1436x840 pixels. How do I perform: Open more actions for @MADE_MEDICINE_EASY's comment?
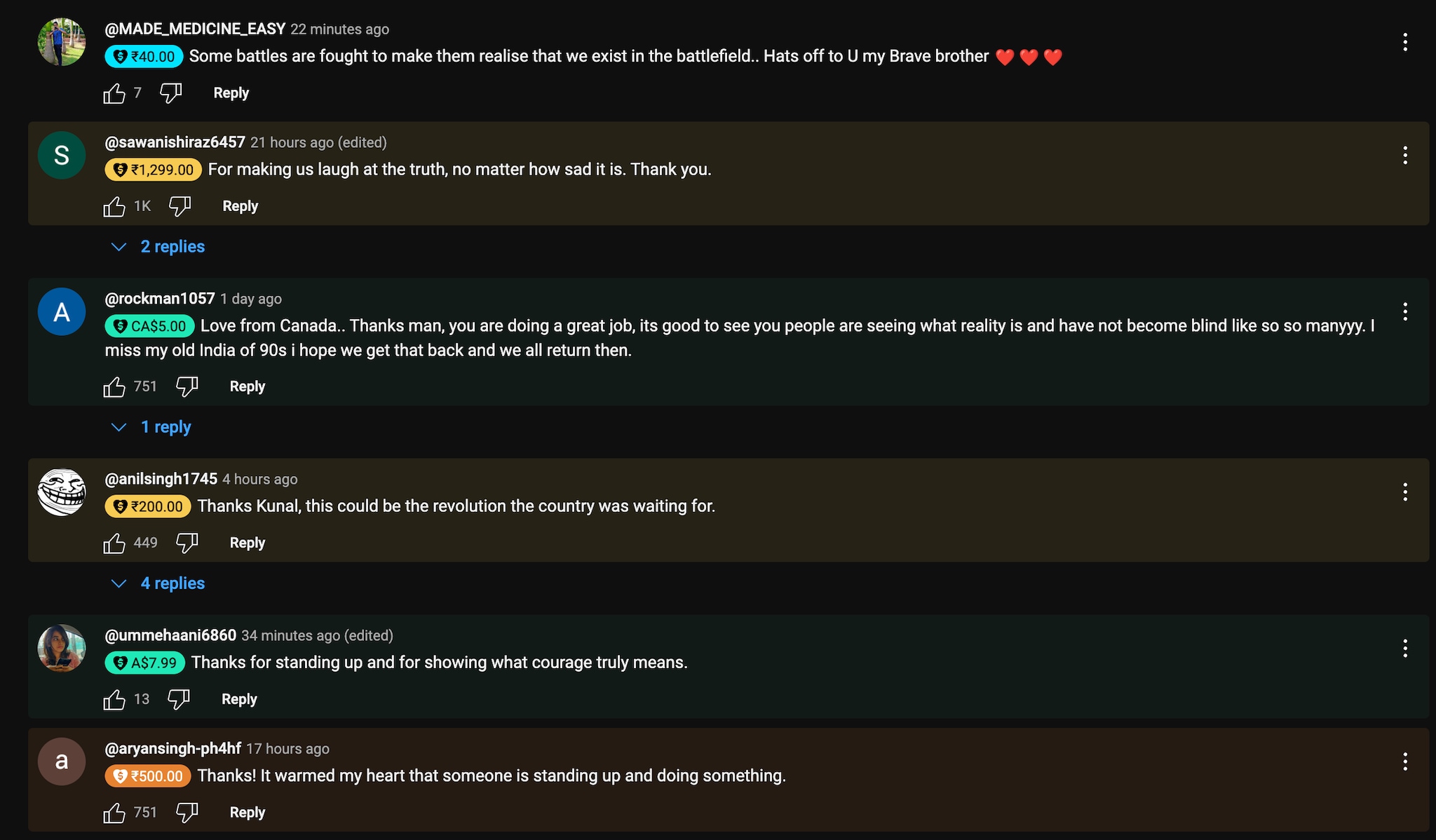click(1405, 42)
